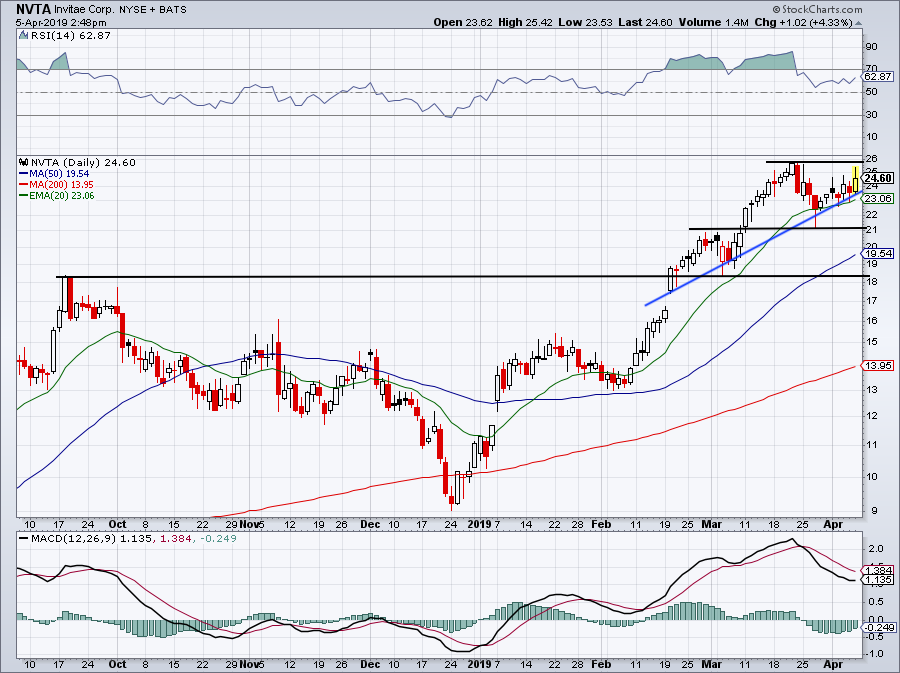Click the Chg +1.02 (+4.33%) value

tap(804, 22)
